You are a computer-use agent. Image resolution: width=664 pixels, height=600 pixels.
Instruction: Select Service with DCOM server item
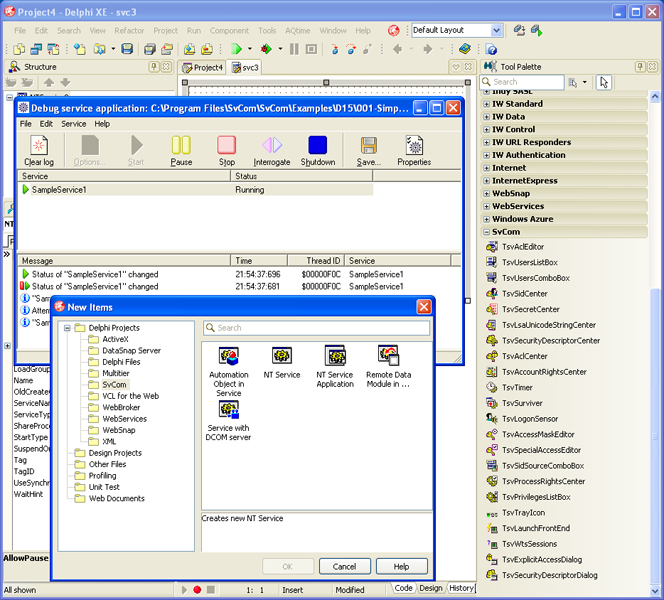[x=228, y=421]
